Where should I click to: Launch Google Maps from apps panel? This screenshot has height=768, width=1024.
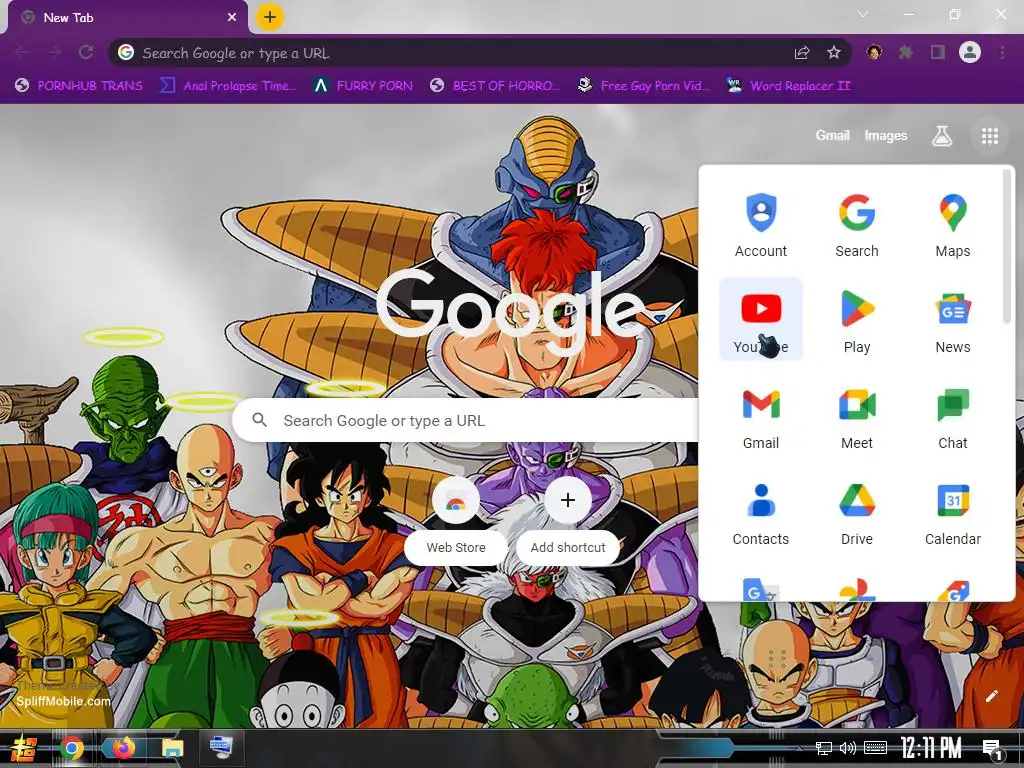click(x=953, y=223)
